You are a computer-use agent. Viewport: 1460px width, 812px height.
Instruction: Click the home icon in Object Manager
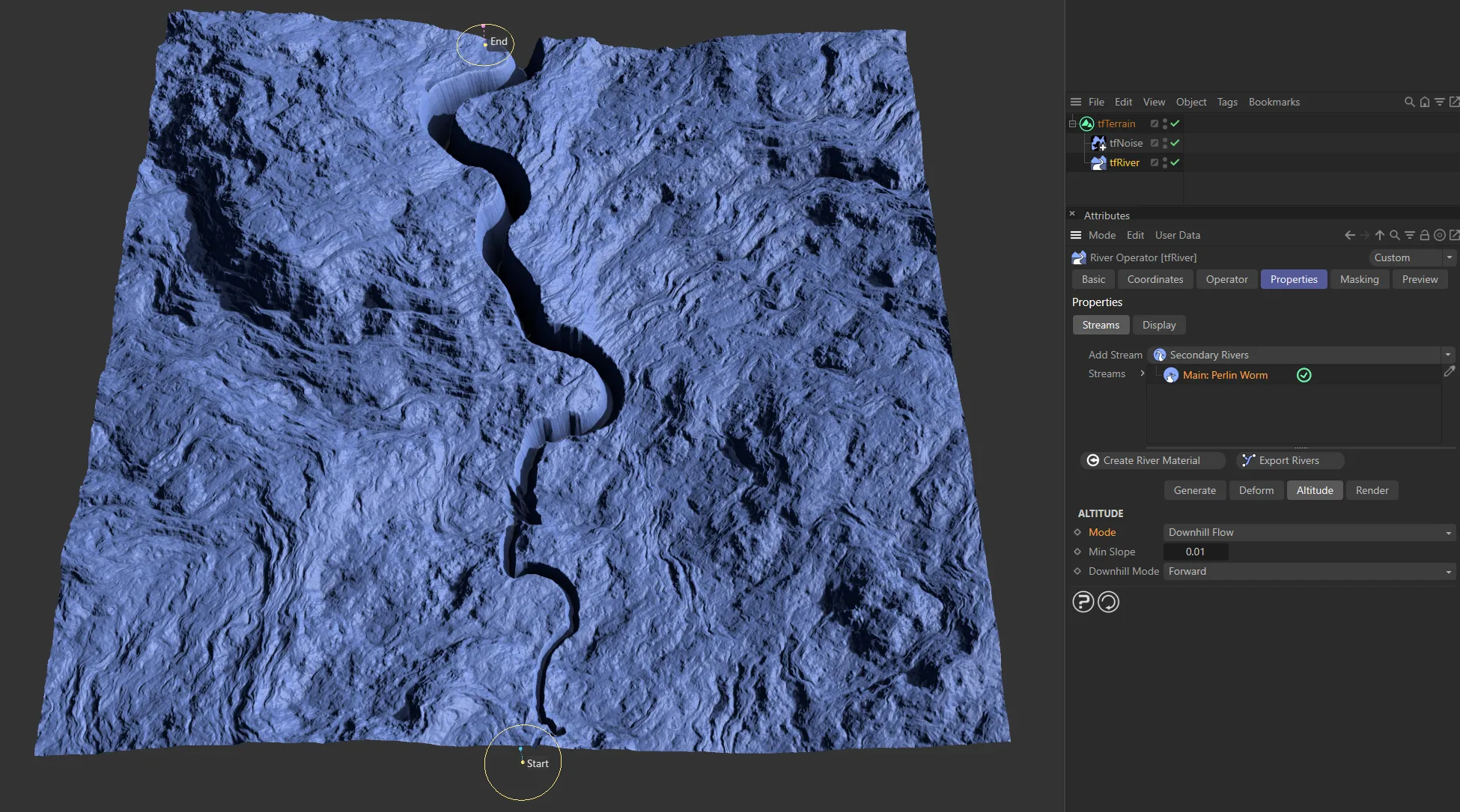pos(1424,102)
